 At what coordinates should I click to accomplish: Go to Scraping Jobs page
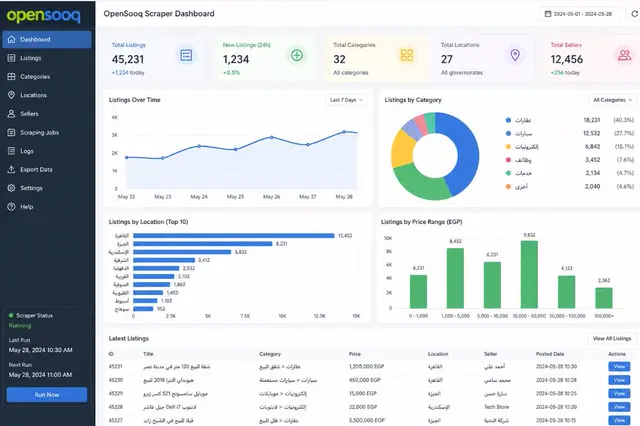(x=47, y=132)
